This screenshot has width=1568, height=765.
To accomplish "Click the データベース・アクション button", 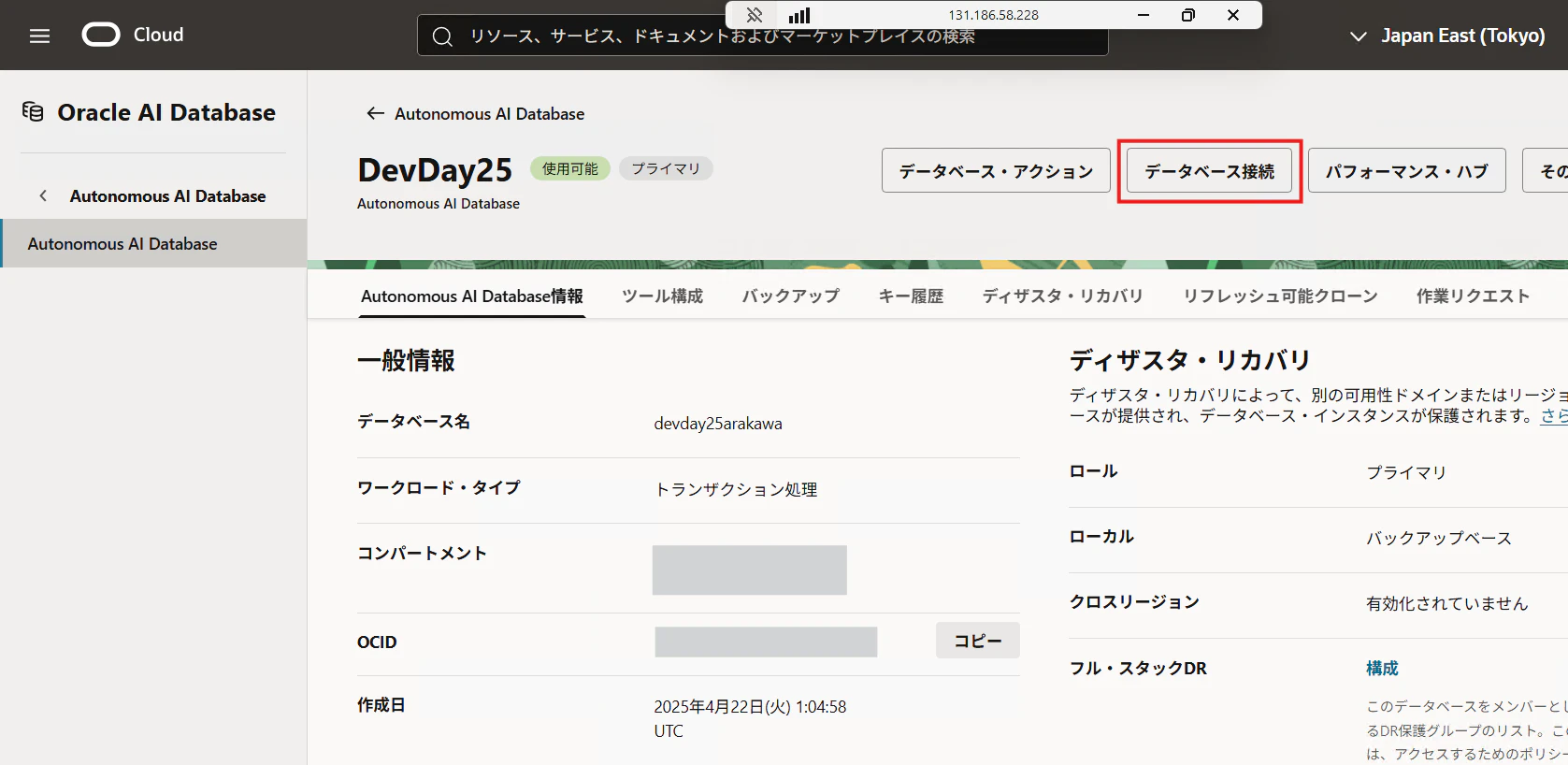I will pyautogui.click(x=996, y=170).
